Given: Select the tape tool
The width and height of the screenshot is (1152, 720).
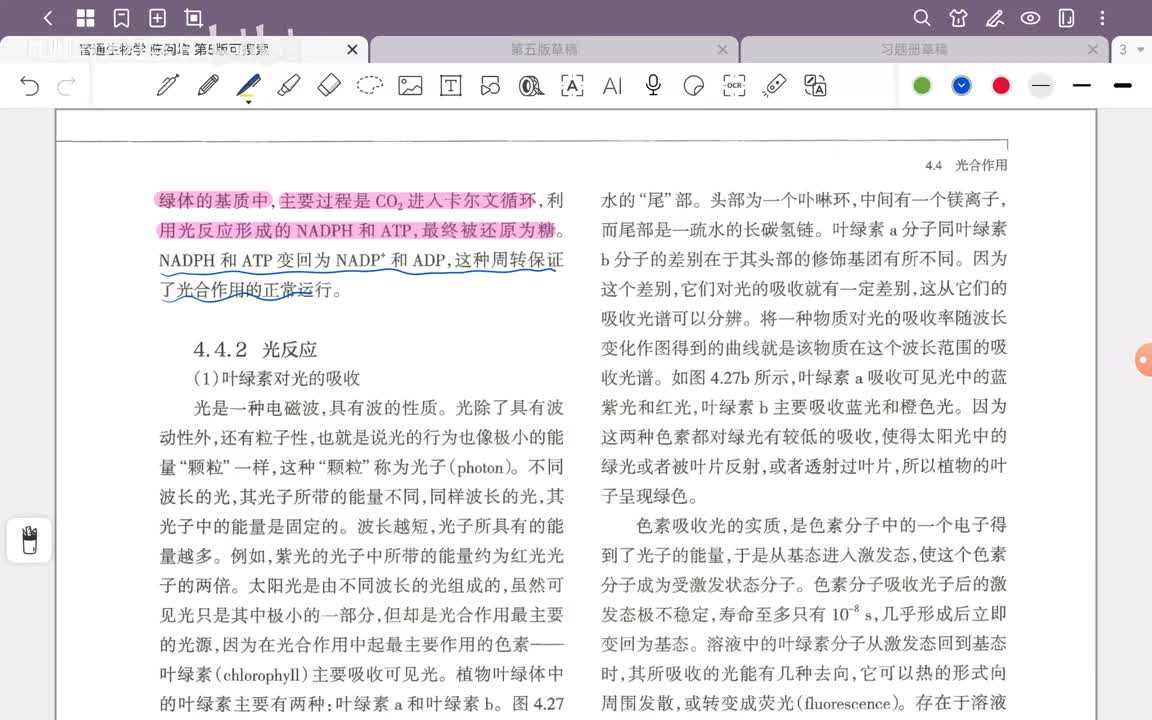Looking at the screenshot, I should point(531,86).
